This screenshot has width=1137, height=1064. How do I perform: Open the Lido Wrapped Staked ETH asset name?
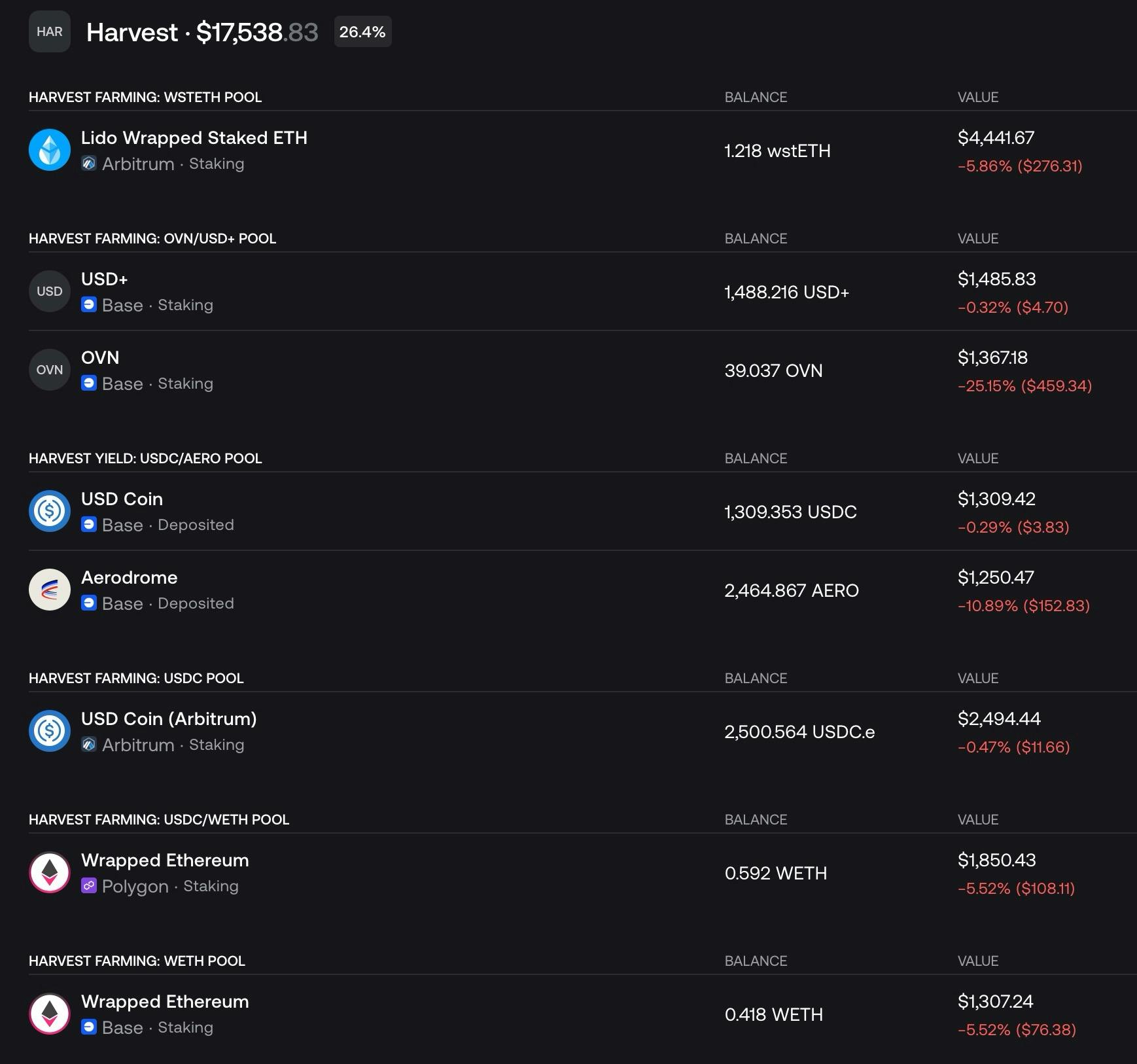(x=194, y=137)
